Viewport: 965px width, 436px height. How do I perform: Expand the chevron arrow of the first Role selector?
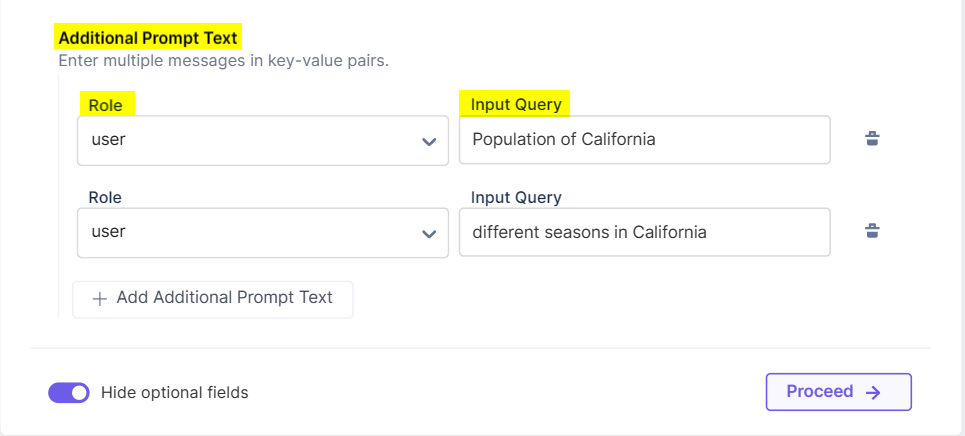tap(429, 141)
